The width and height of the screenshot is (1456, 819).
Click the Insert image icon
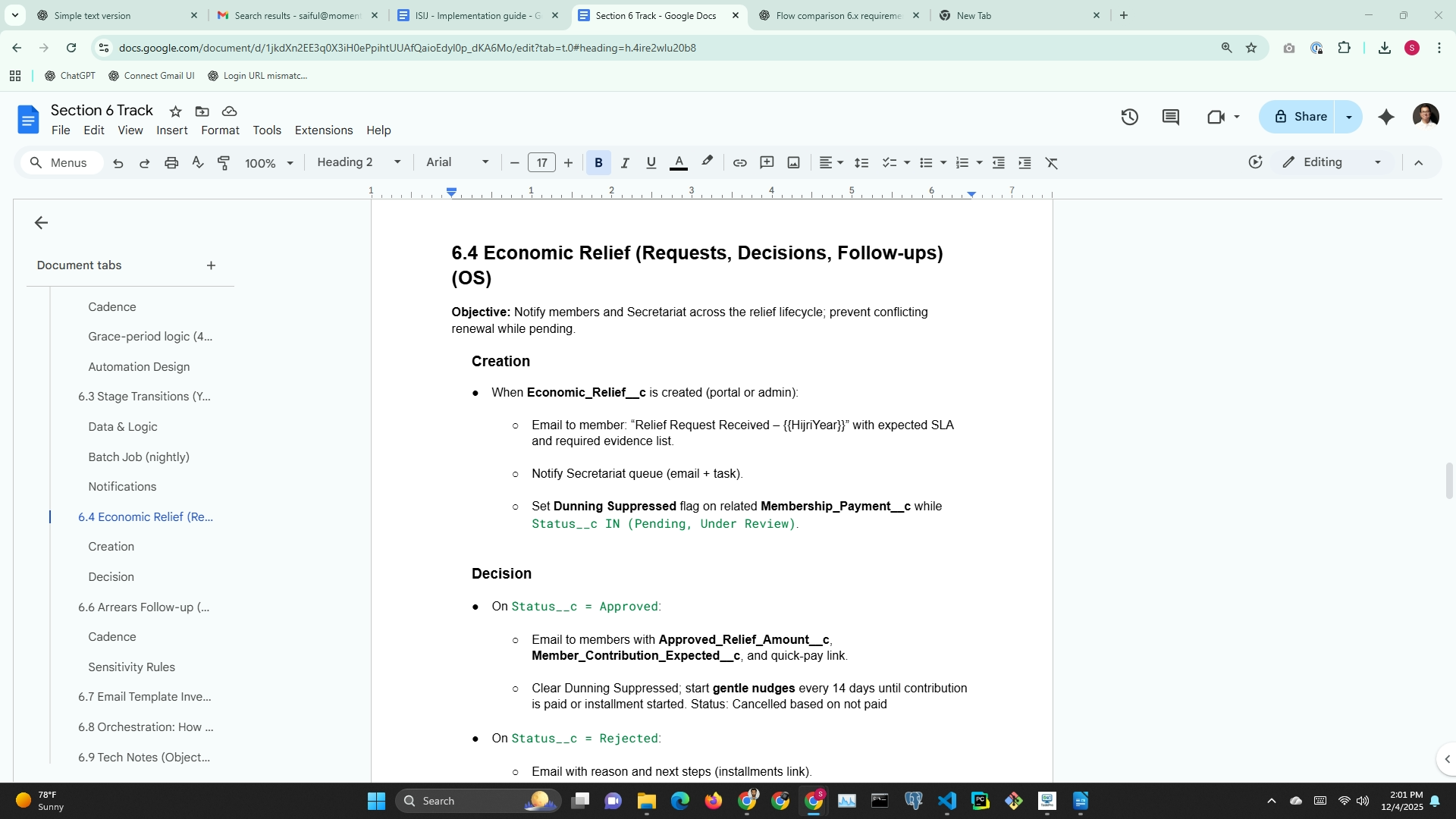click(x=793, y=163)
